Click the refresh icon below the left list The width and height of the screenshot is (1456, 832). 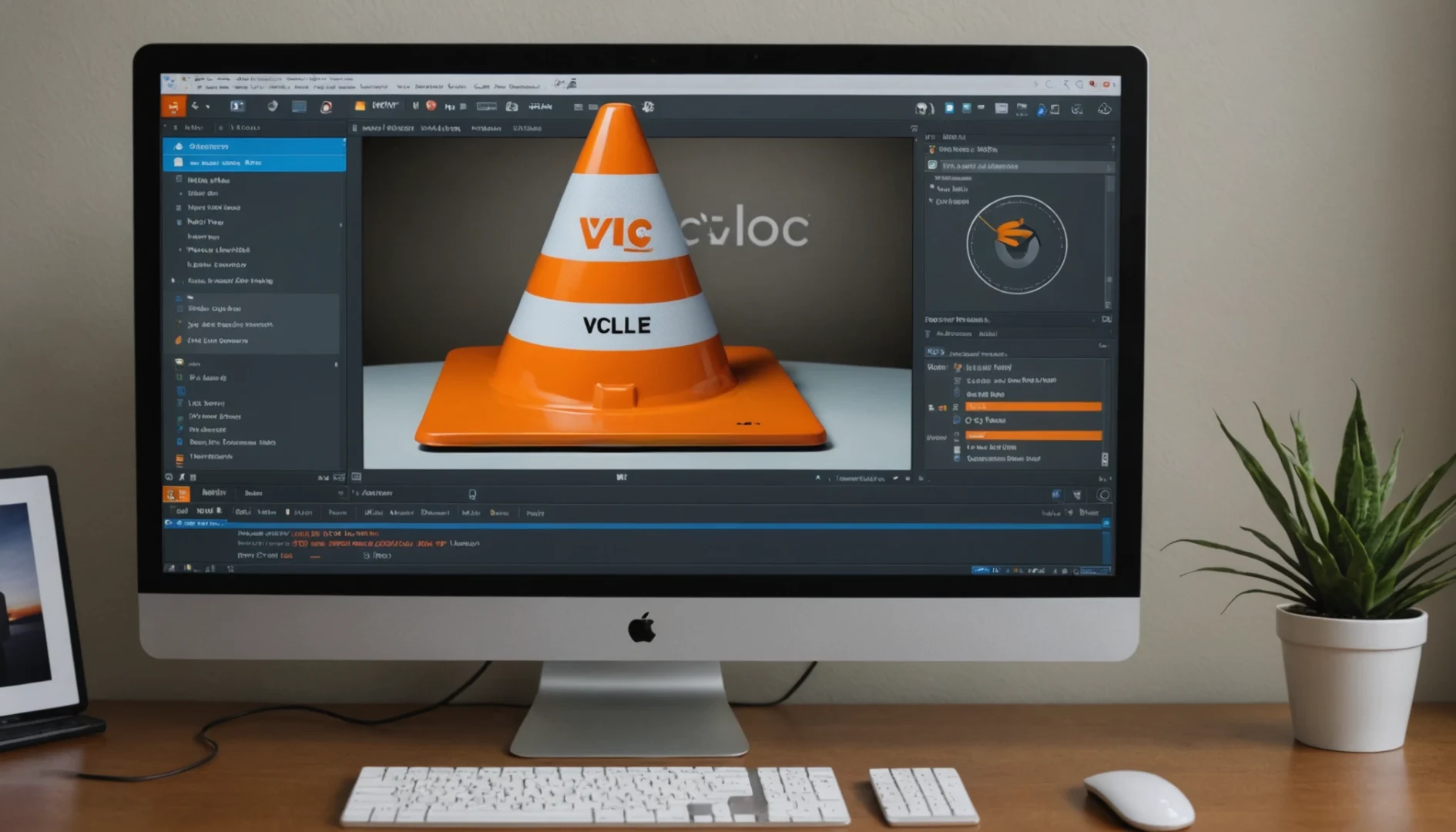point(169,478)
